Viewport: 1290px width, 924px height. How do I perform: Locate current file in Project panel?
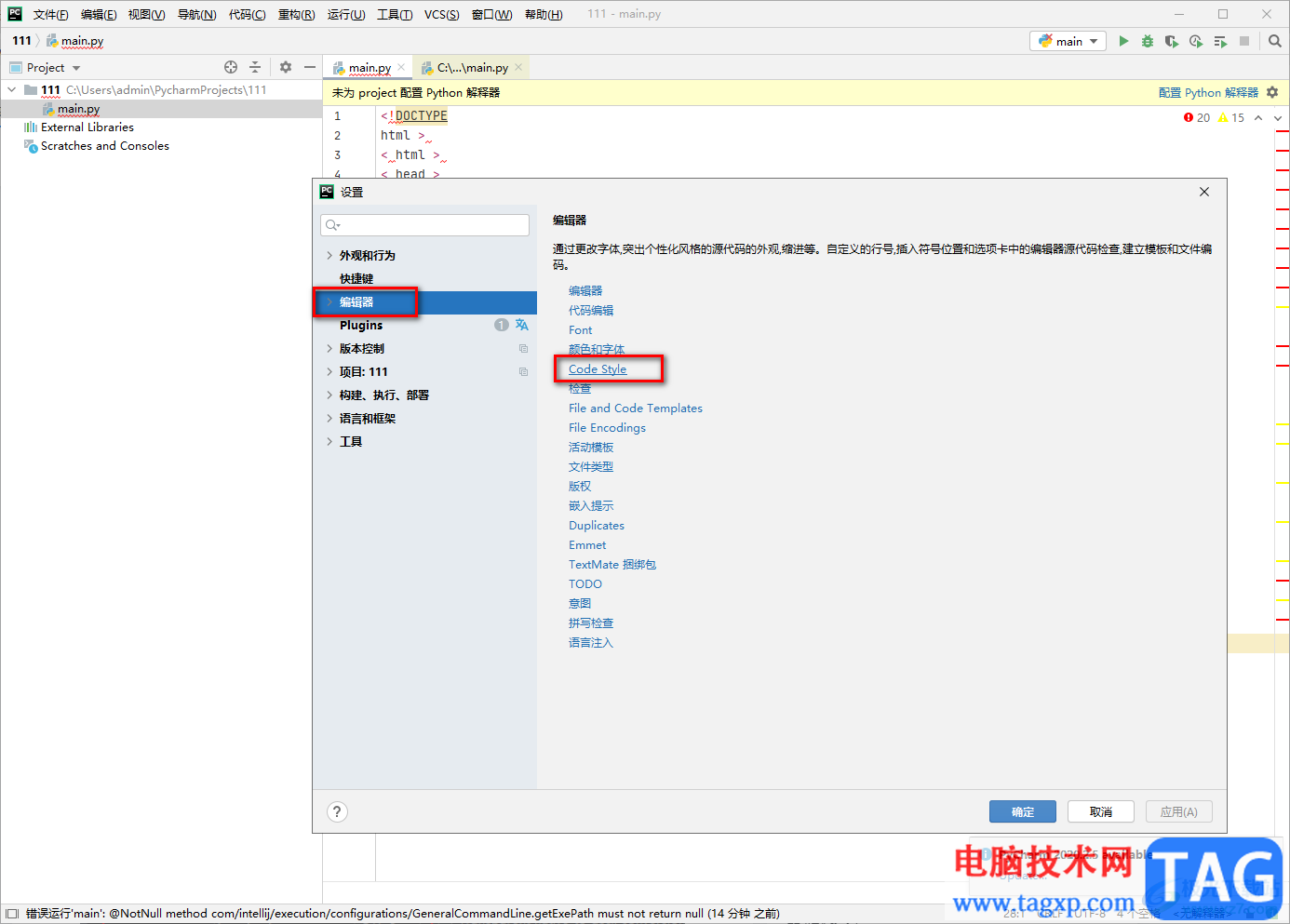231,67
